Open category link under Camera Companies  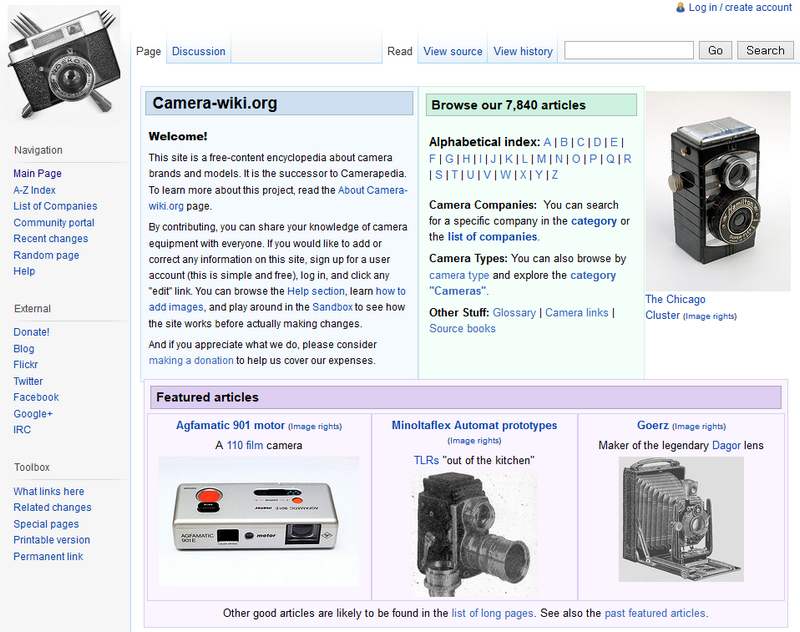(594, 221)
